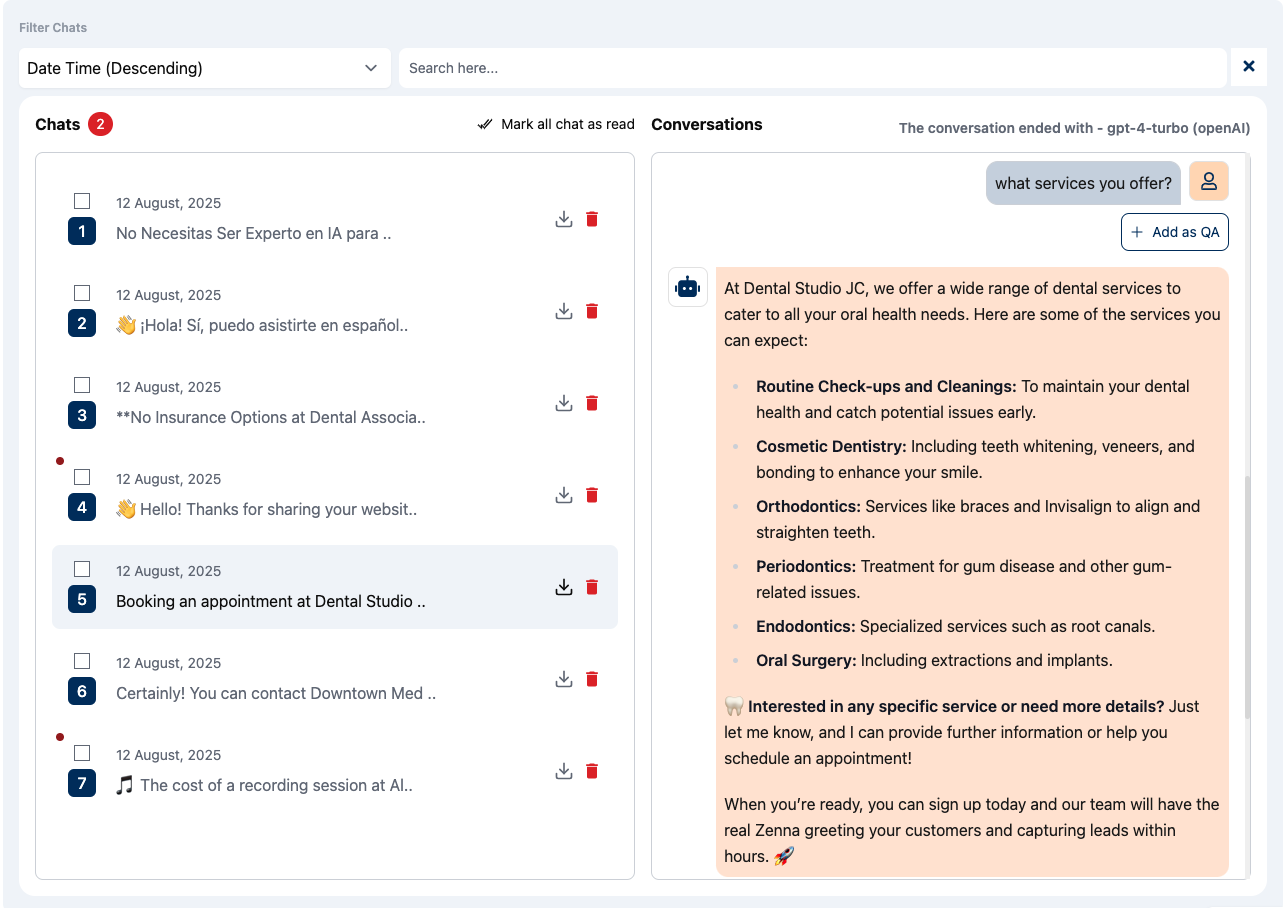Clear the search using the X icon
1283x908 pixels.
pos(1248,66)
